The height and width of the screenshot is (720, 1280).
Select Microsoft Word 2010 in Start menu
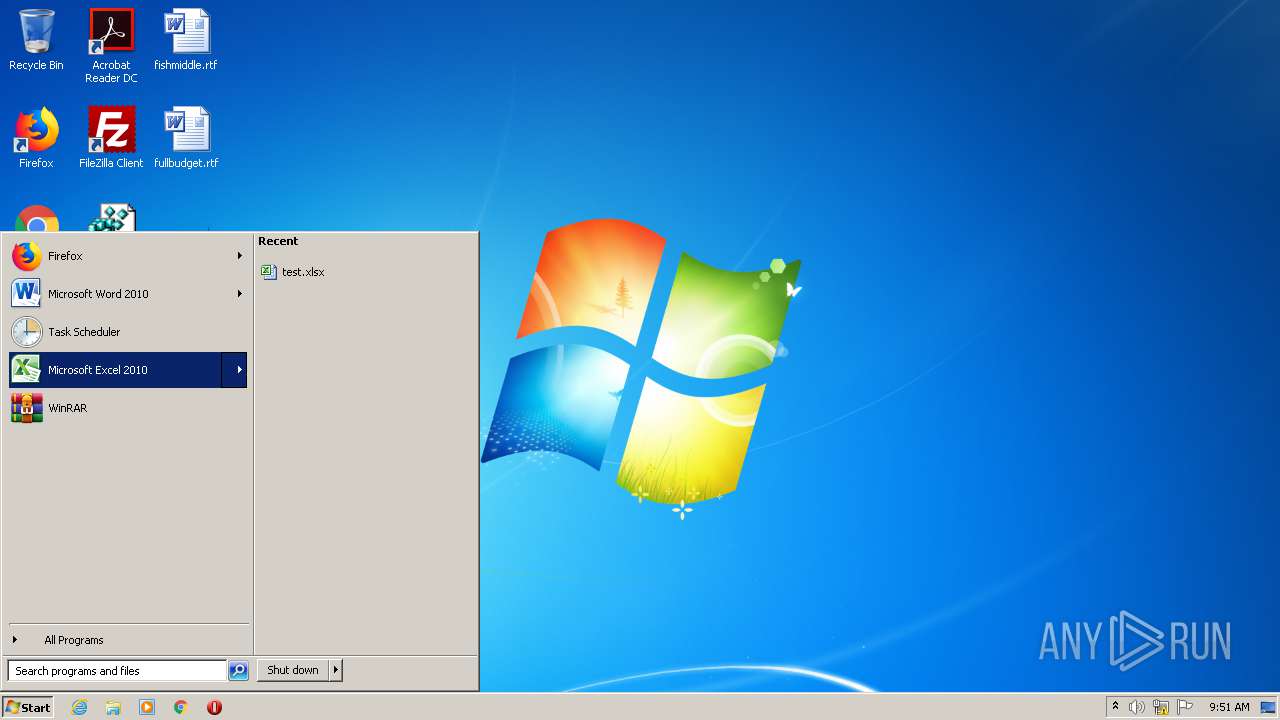pos(128,294)
